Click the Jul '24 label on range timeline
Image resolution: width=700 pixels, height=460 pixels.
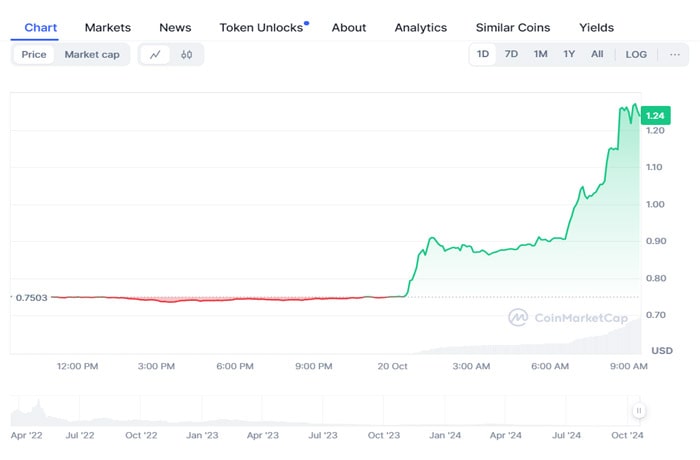[567, 435]
